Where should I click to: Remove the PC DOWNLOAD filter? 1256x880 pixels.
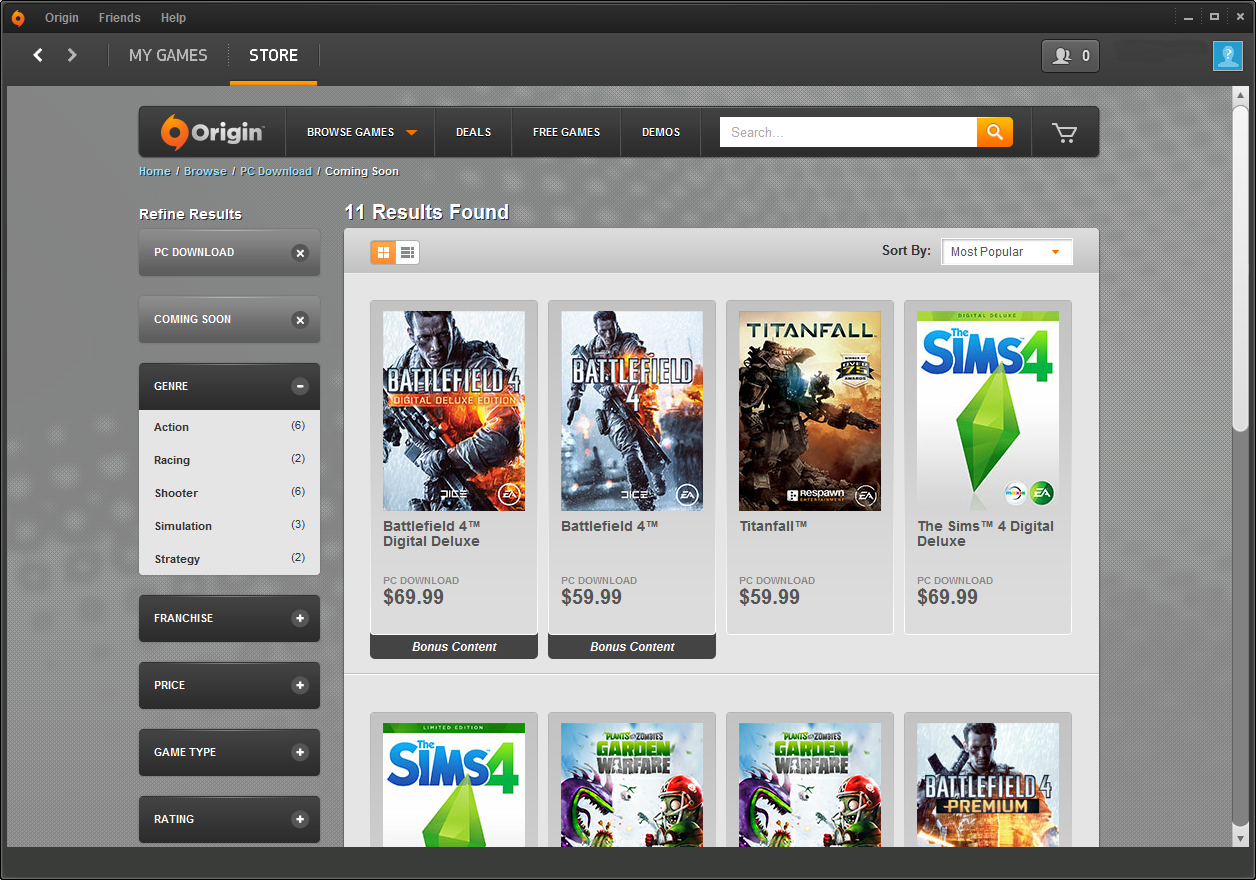pos(300,253)
